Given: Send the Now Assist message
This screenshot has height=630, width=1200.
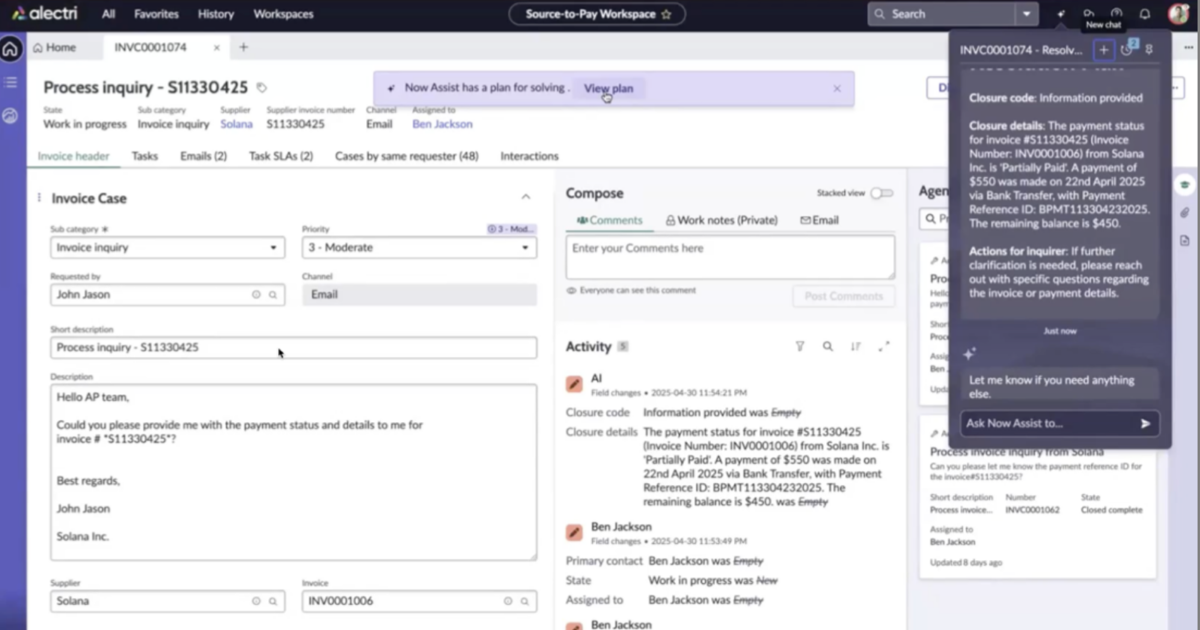Looking at the screenshot, I should click(x=1146, y=423).
